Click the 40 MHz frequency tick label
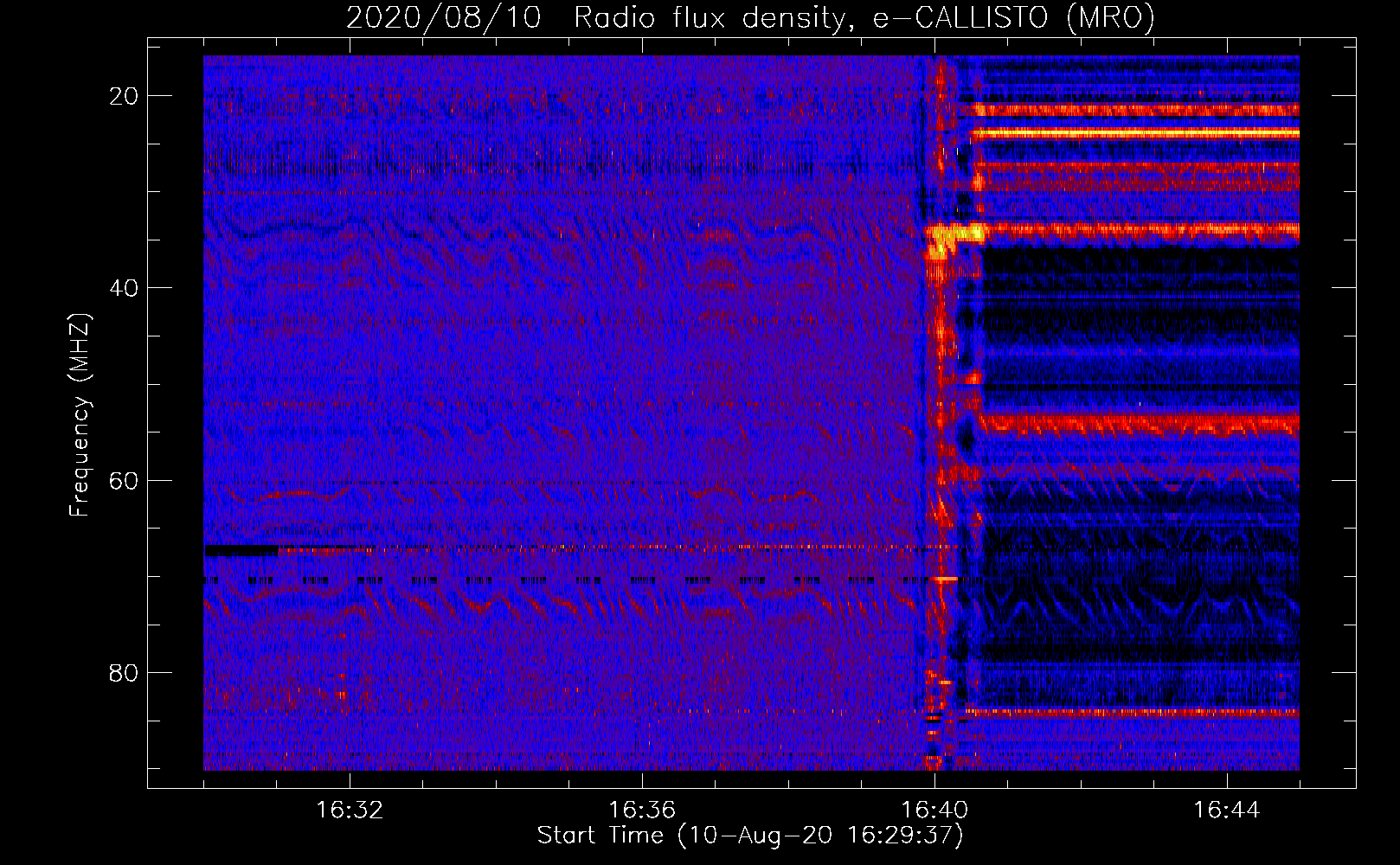This screenshot has height=865, width=1400. (x=124, y=288)
